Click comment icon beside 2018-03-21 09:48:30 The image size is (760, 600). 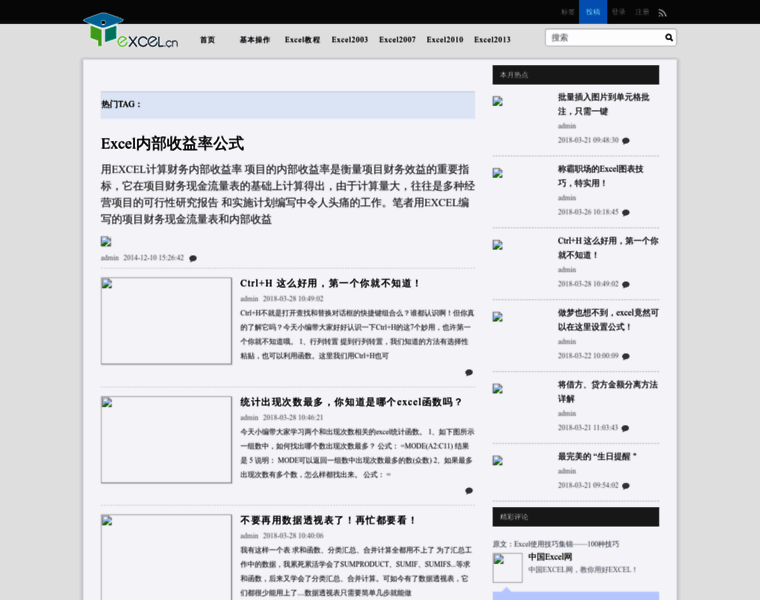pyautogui.click(x=626, y=141)
